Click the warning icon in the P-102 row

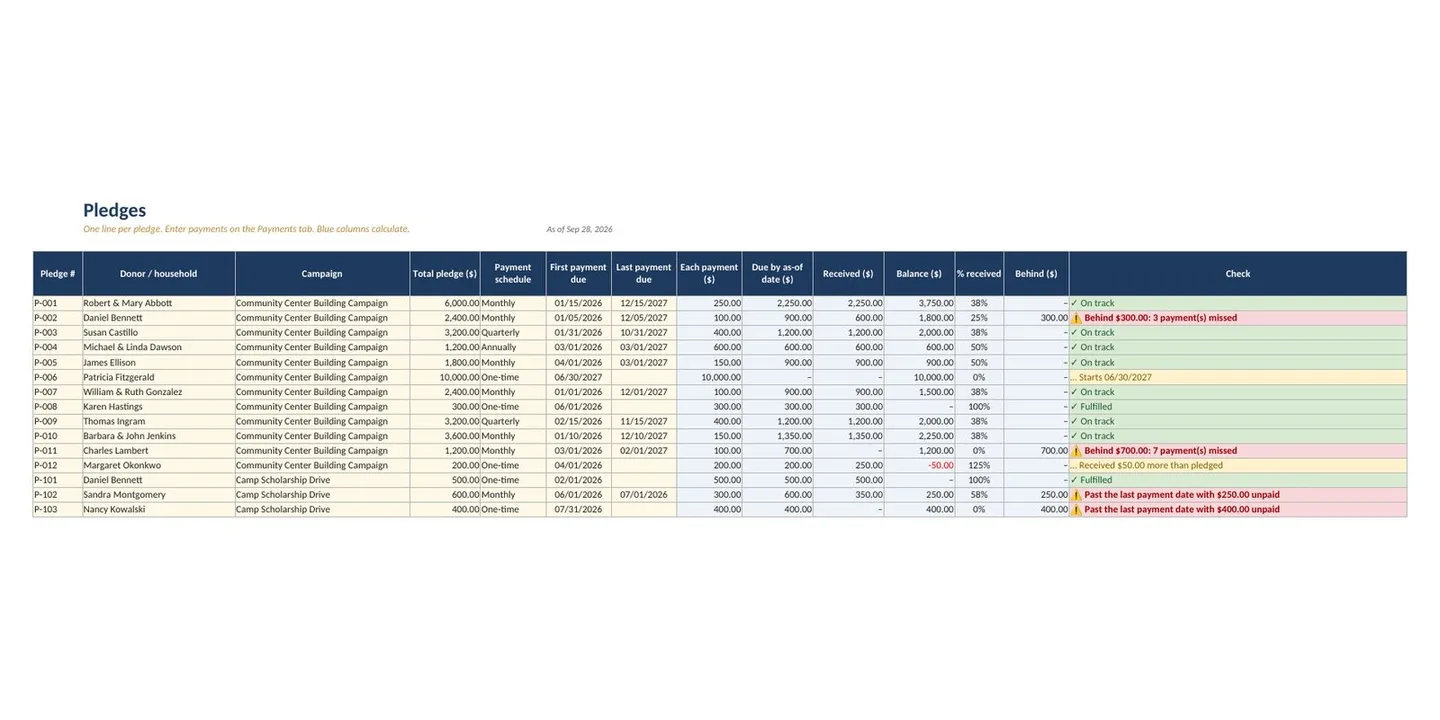pyautogui.click(x=1076, y=495)
